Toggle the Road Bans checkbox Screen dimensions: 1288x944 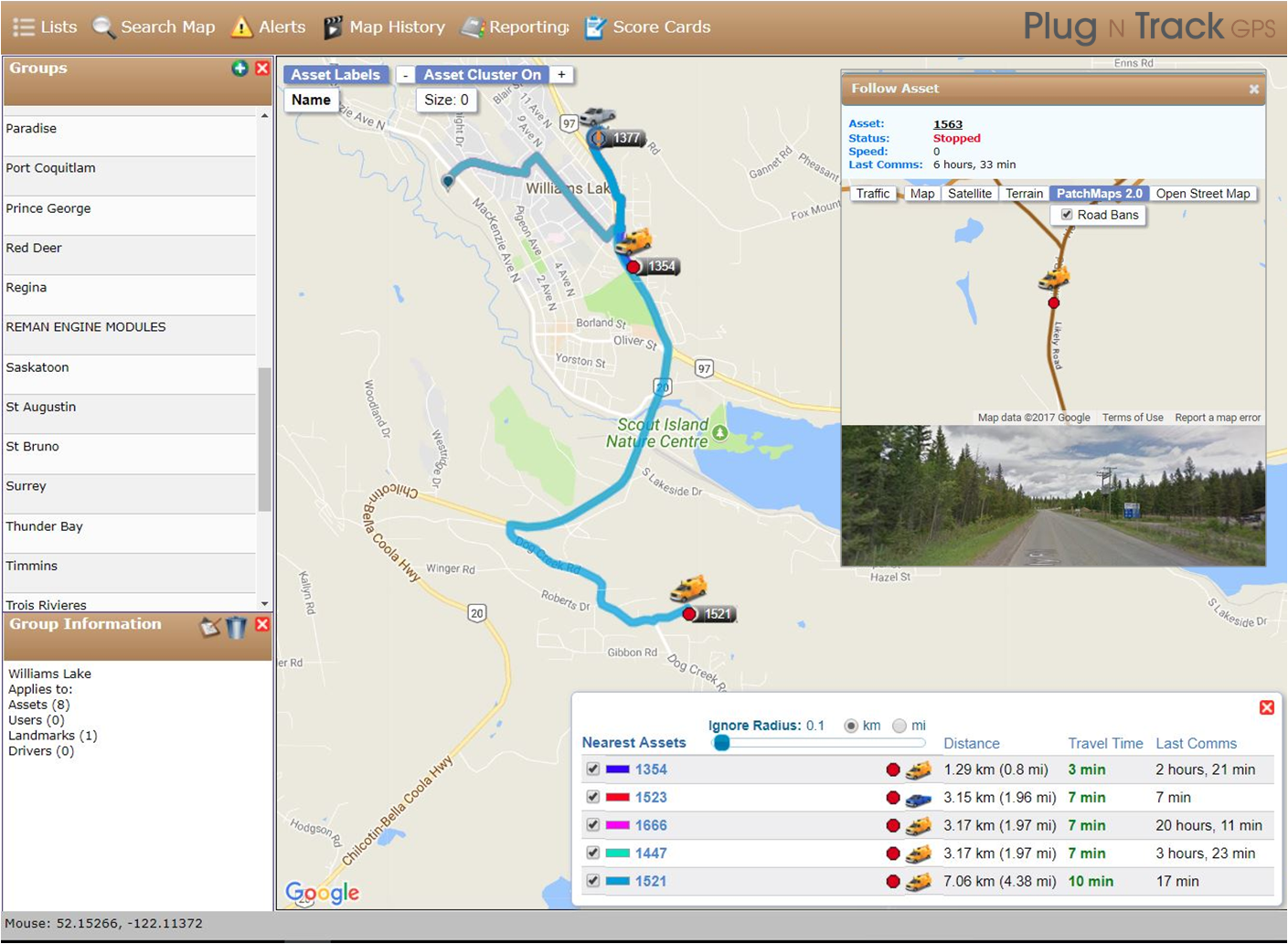point(1067,215)
